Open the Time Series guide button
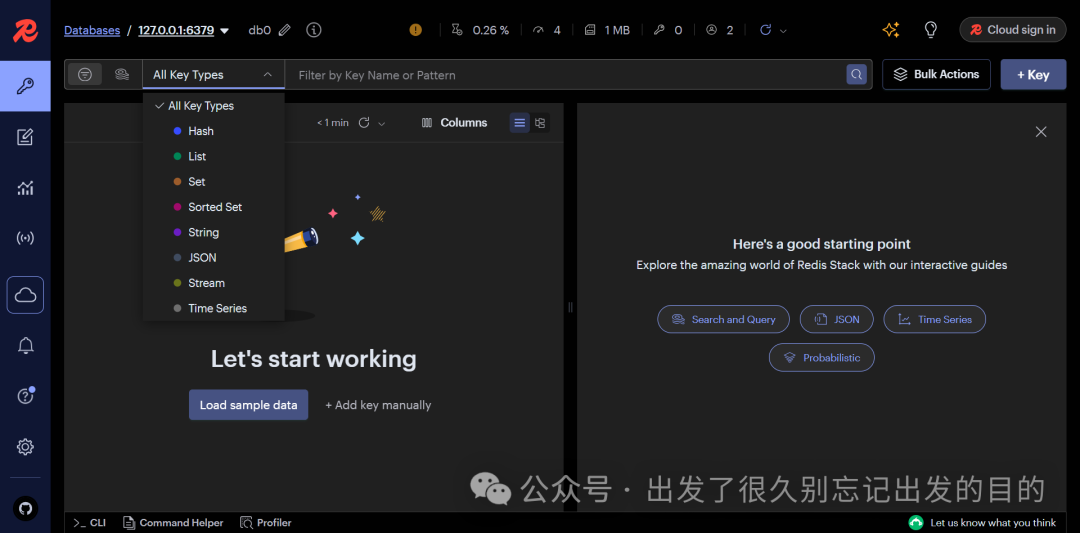Image resolution: width=1080 pixels, height=533 pixels. (935, 320)
